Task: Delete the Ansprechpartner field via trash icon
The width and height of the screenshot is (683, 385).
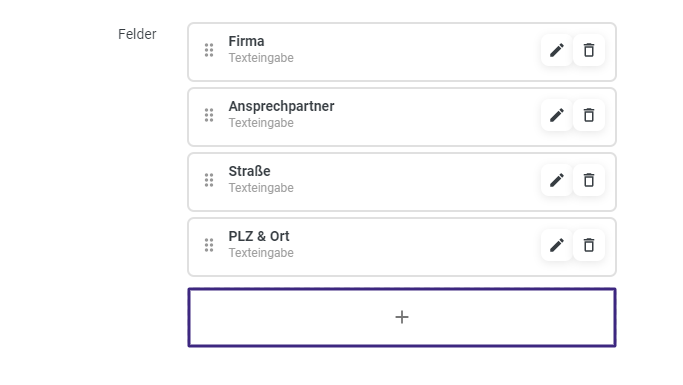Action: tap(589, 115)
